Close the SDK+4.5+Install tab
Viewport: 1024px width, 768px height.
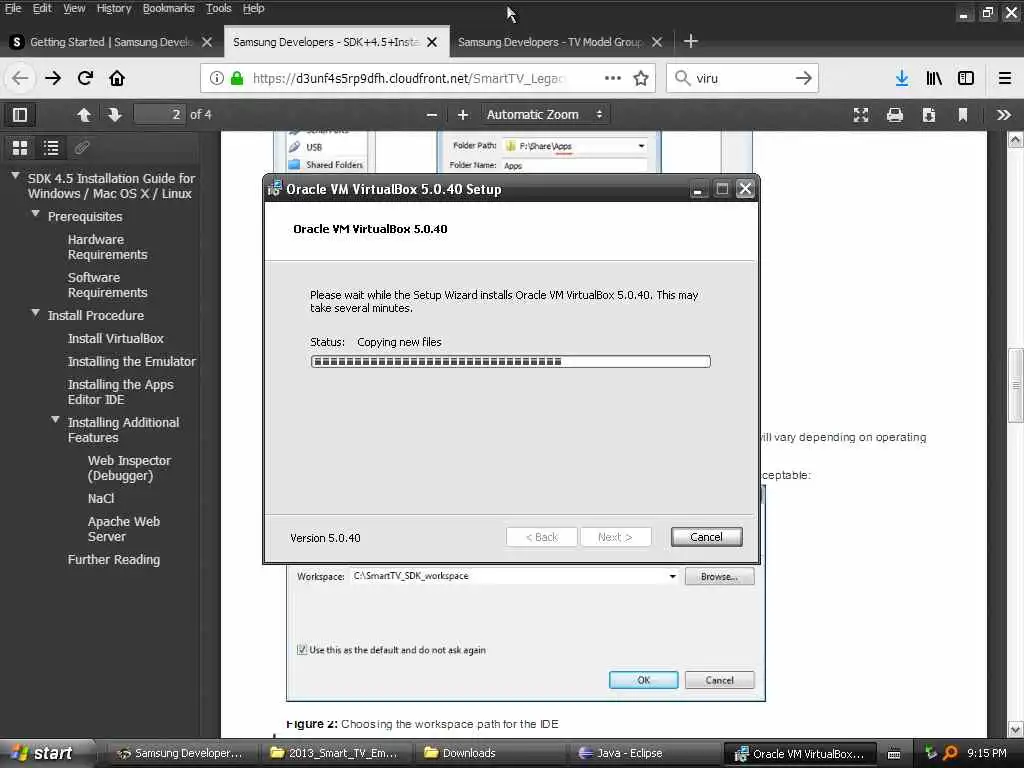pyautogui.click(x=432, y=42)
